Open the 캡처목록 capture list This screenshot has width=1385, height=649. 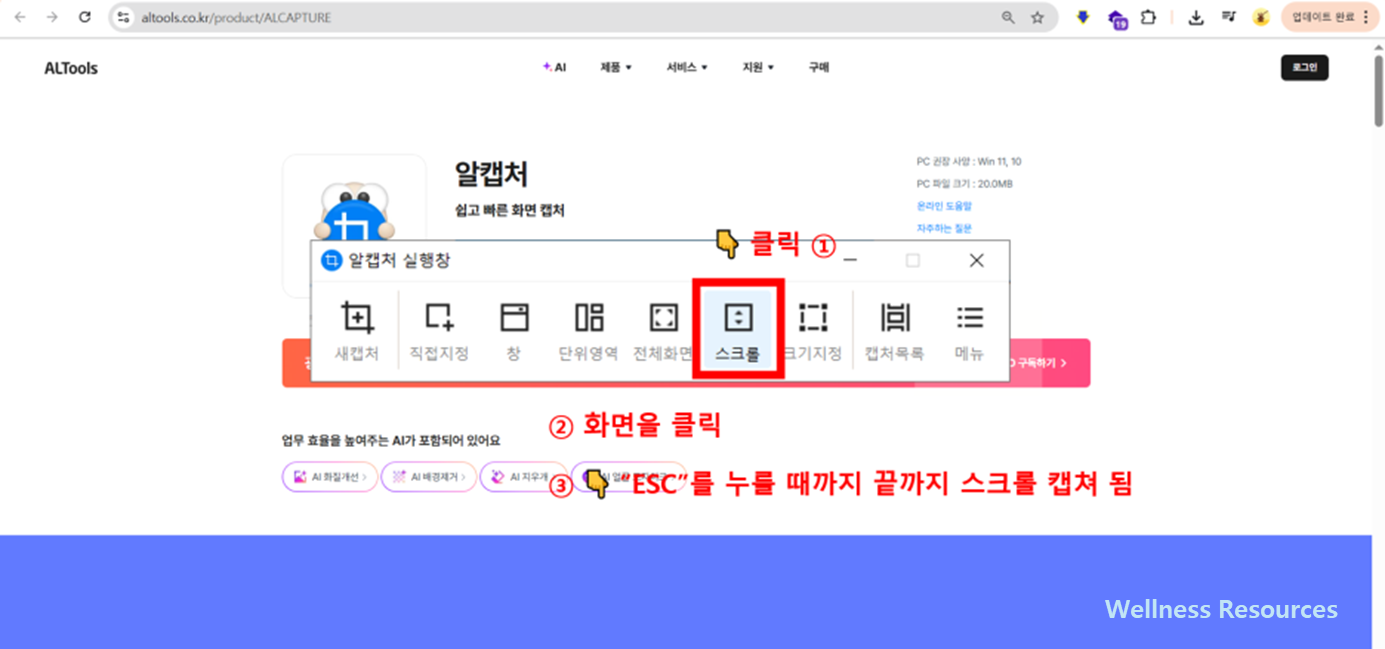click(x=895, y=332)
